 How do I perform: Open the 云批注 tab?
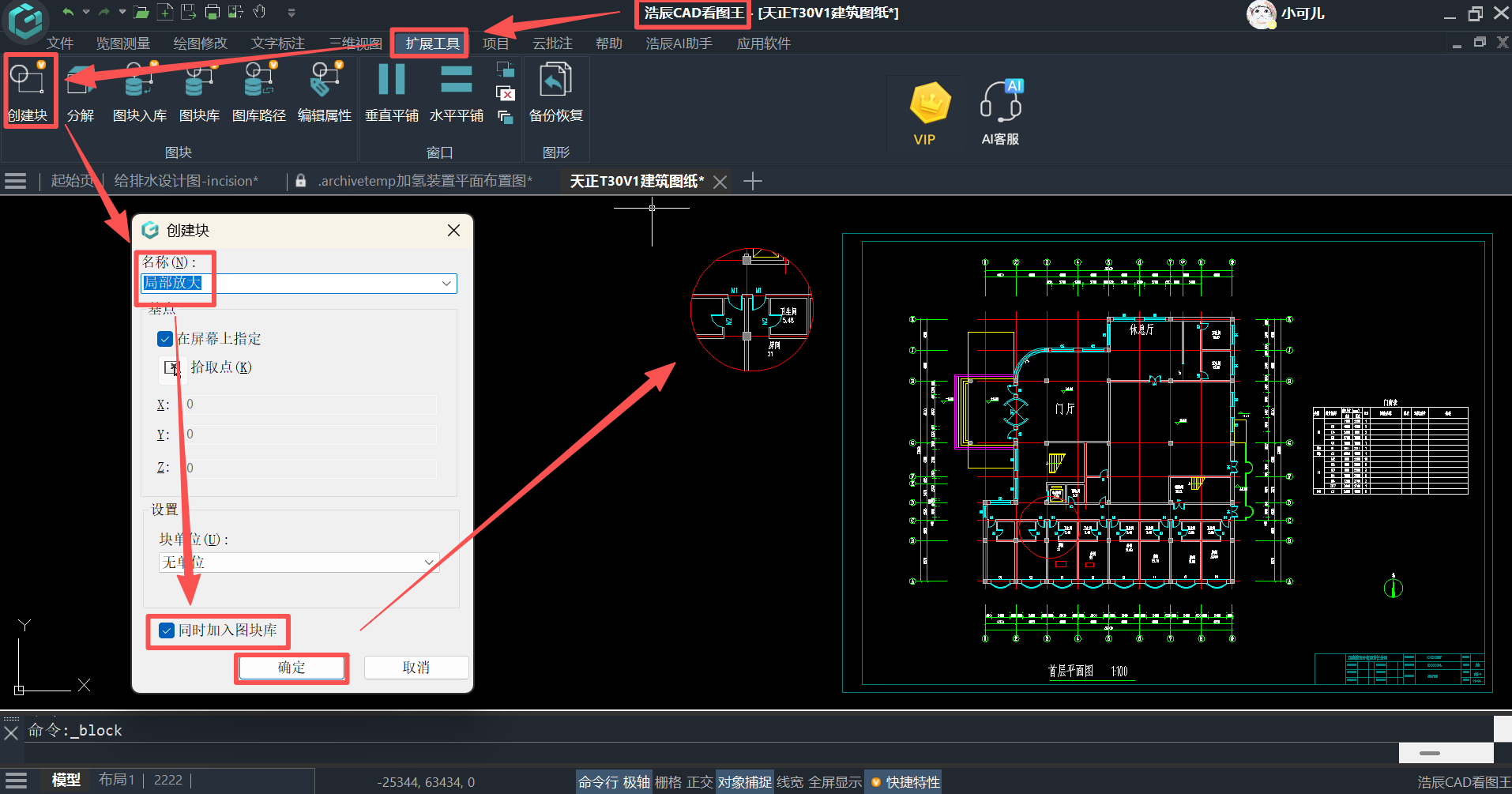(552, 43)
